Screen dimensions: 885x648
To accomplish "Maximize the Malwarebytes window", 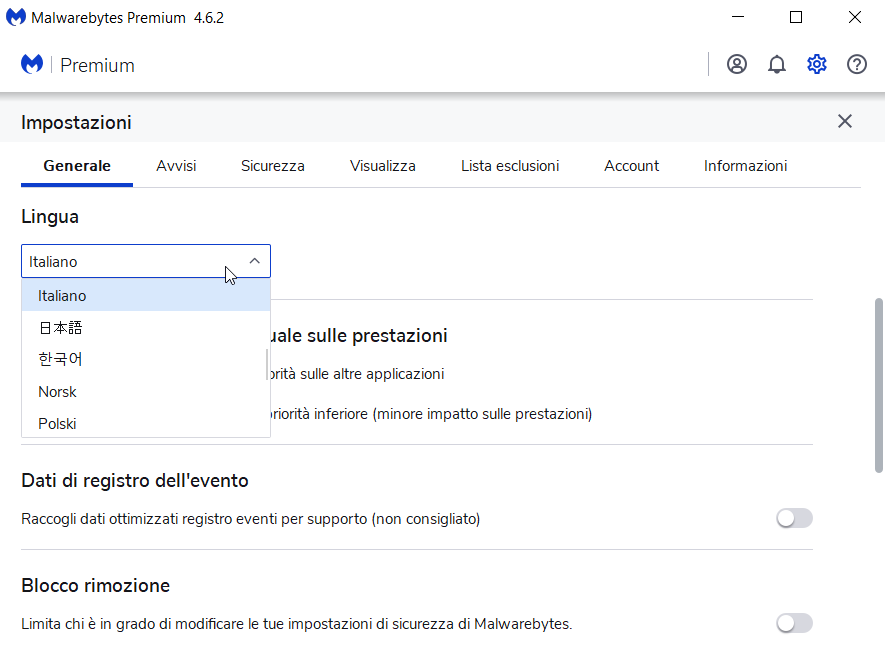I will [x=796, y=17].
